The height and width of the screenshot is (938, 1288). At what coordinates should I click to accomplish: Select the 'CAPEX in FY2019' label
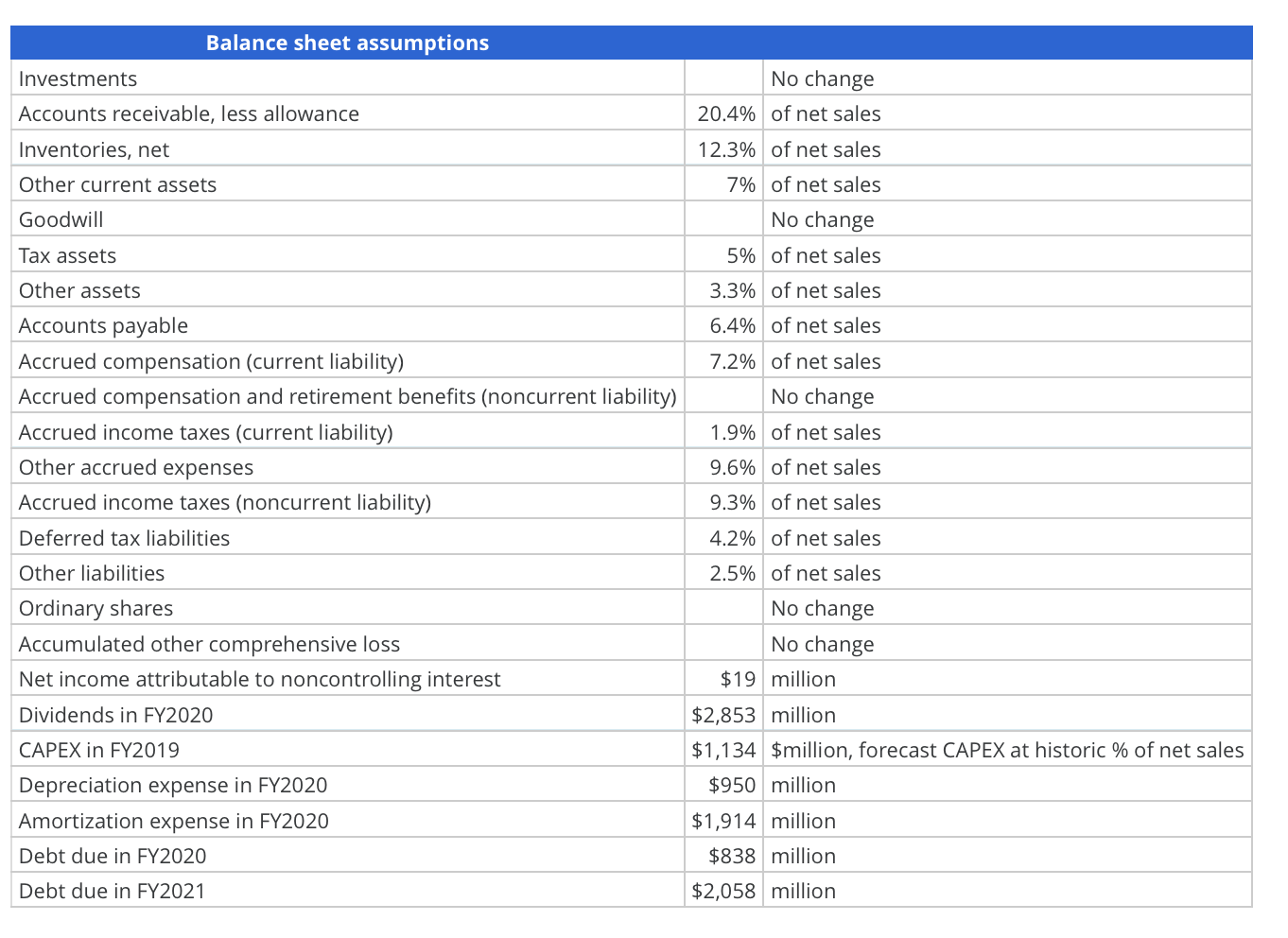99,750
